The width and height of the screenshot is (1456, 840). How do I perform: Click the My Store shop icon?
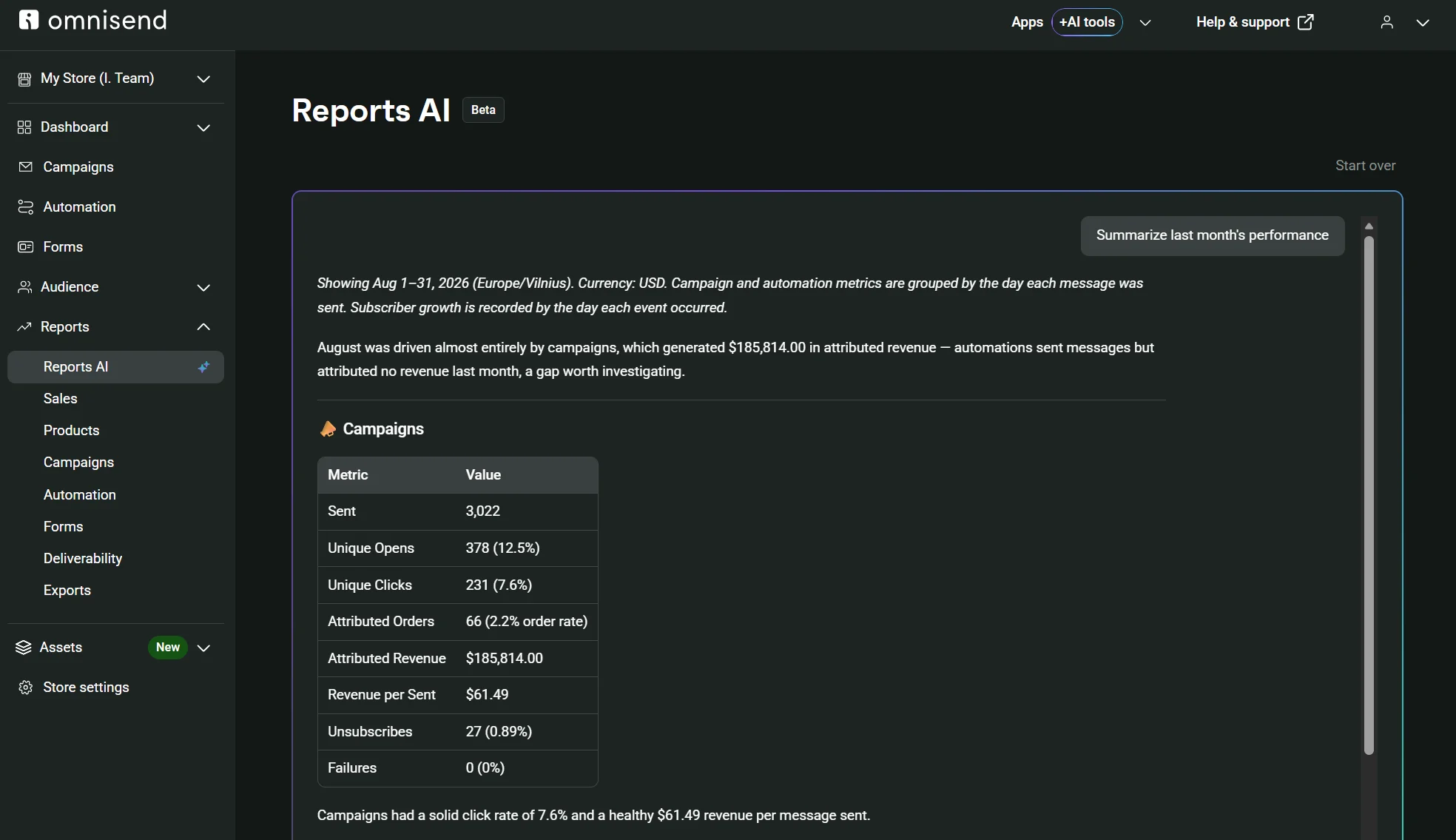[x=24, y=79]
